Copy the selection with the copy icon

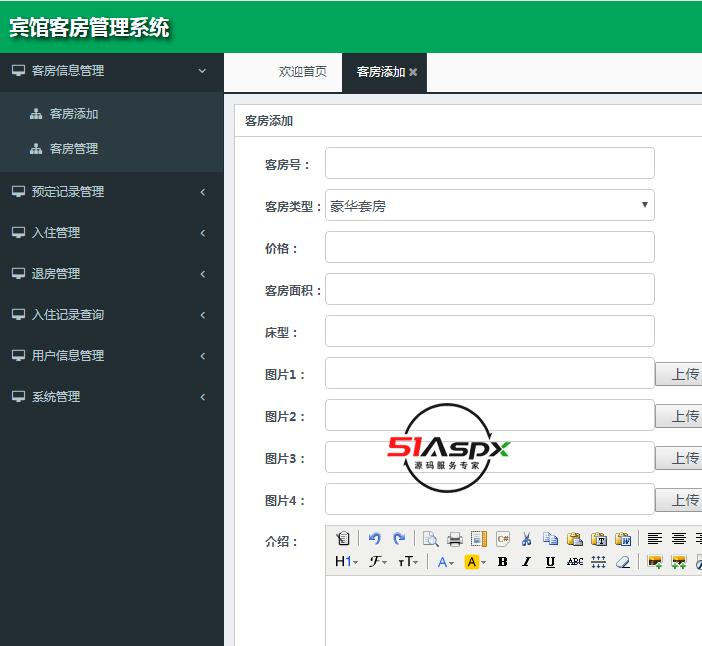tap(551, 539)
